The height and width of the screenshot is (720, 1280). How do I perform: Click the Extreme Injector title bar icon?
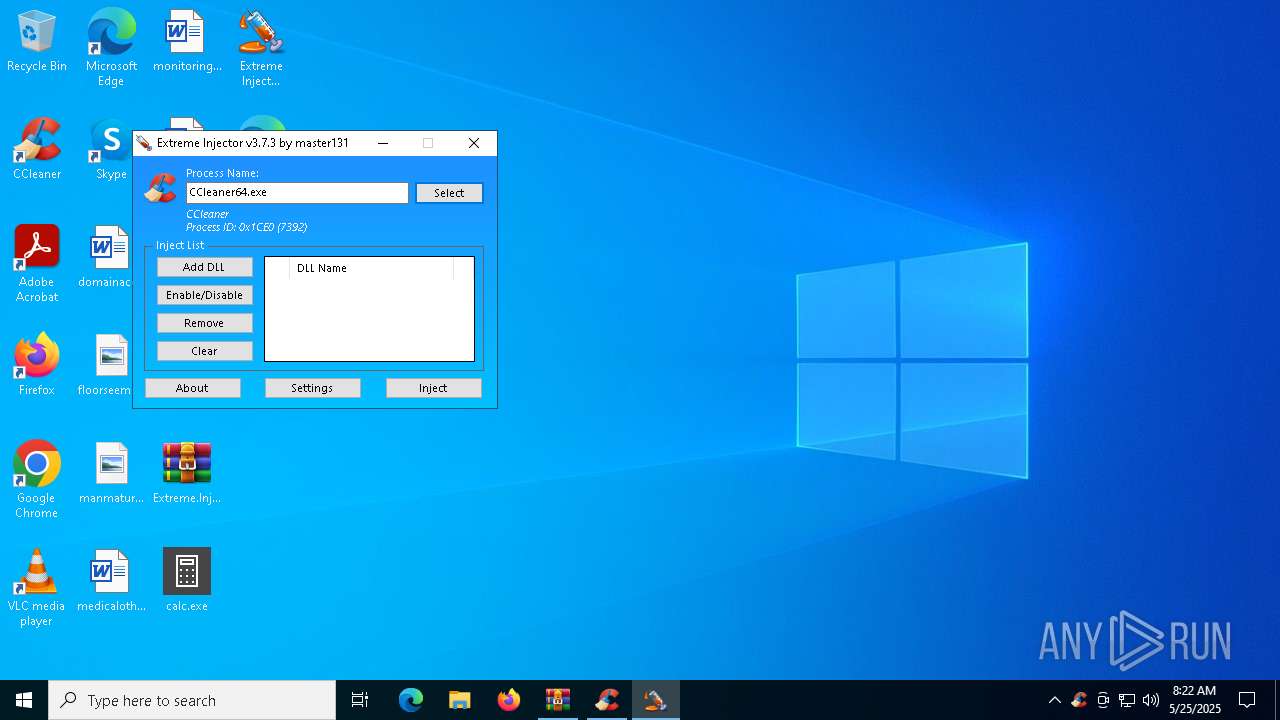point(145,143)
